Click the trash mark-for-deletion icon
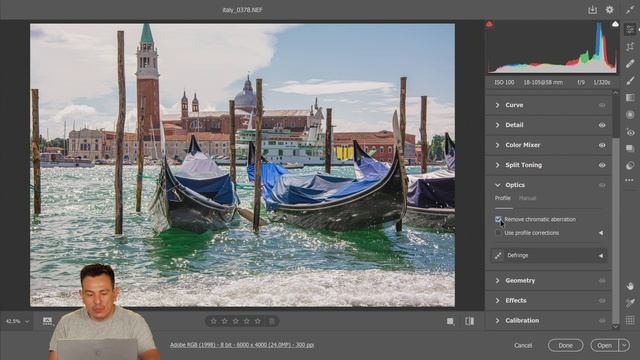This screenshot has height=360, width=640. 272,321
